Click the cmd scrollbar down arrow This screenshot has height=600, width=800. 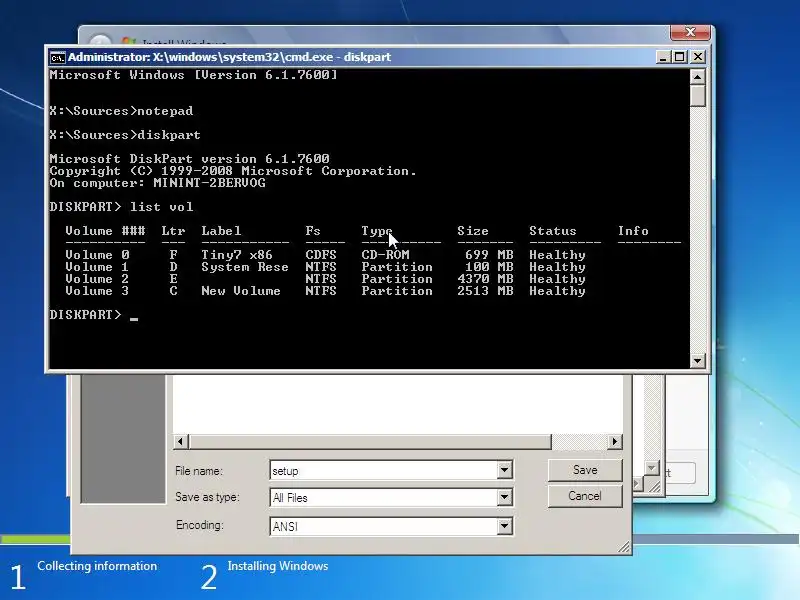click(697, 361)
